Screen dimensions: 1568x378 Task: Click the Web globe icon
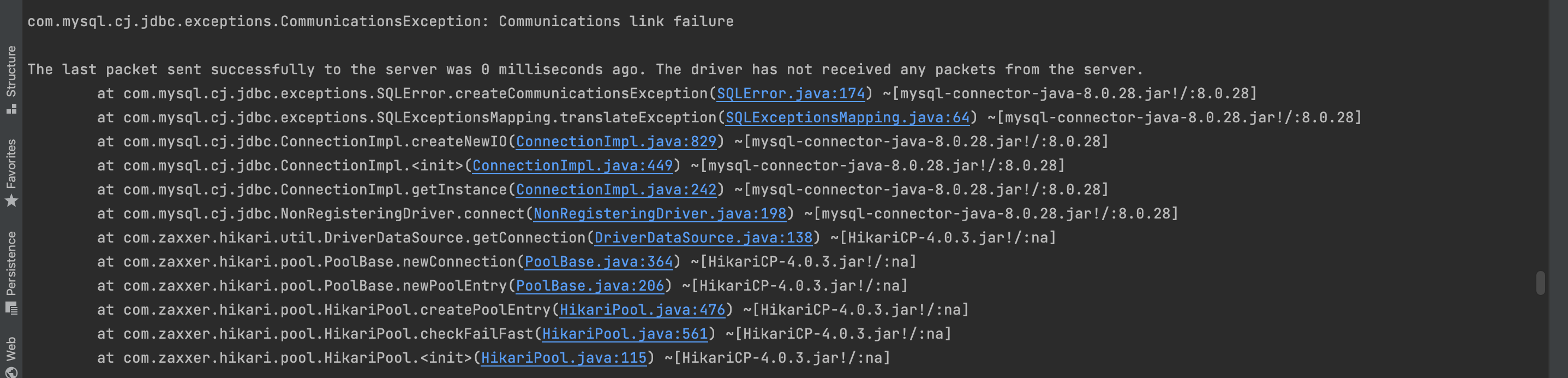11,372
